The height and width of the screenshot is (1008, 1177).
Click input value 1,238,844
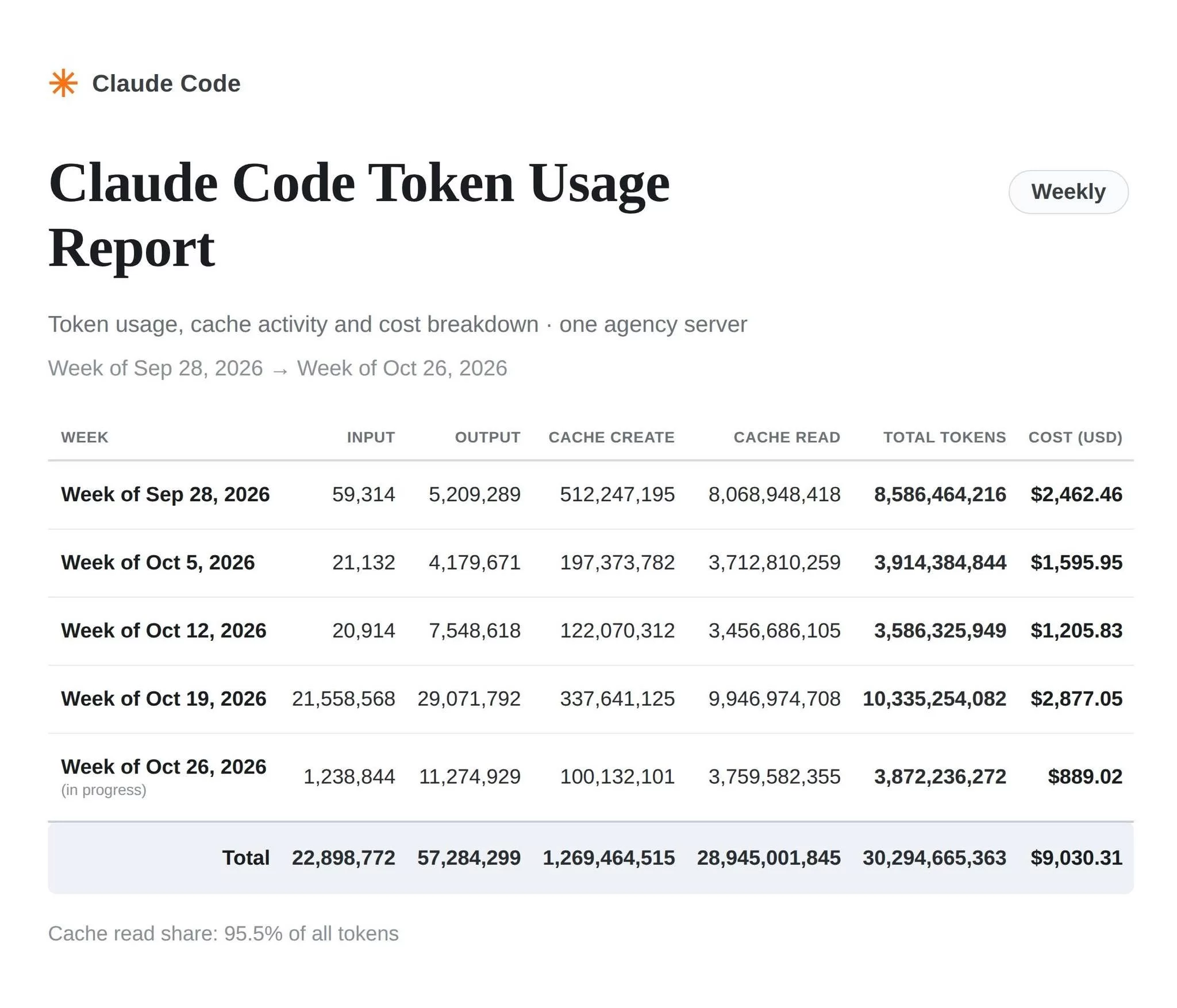(349, 776)
